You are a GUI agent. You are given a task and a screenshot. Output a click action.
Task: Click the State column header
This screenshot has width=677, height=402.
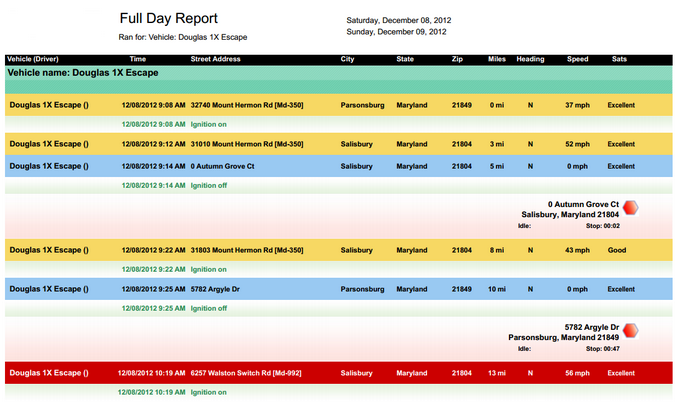point(405,59)
